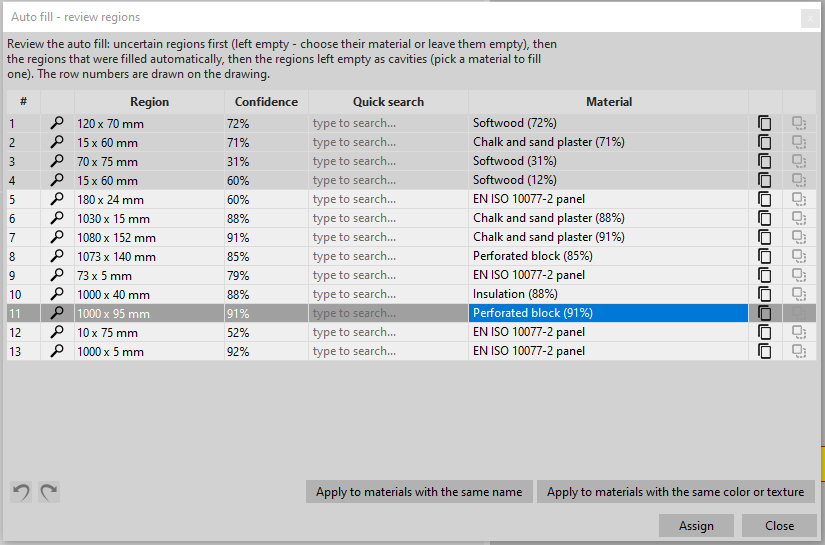This screenshot has width=825, height=545.
Task: Open row 5 EN ISO 10077-2 panel material
Action: click(x=608, y=199)
